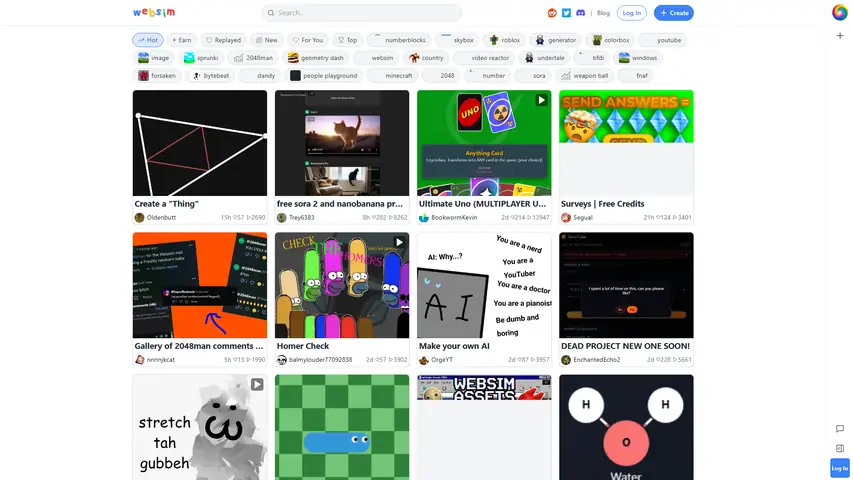
Task: Choose the number tag chip
Action: pos(487,76)
